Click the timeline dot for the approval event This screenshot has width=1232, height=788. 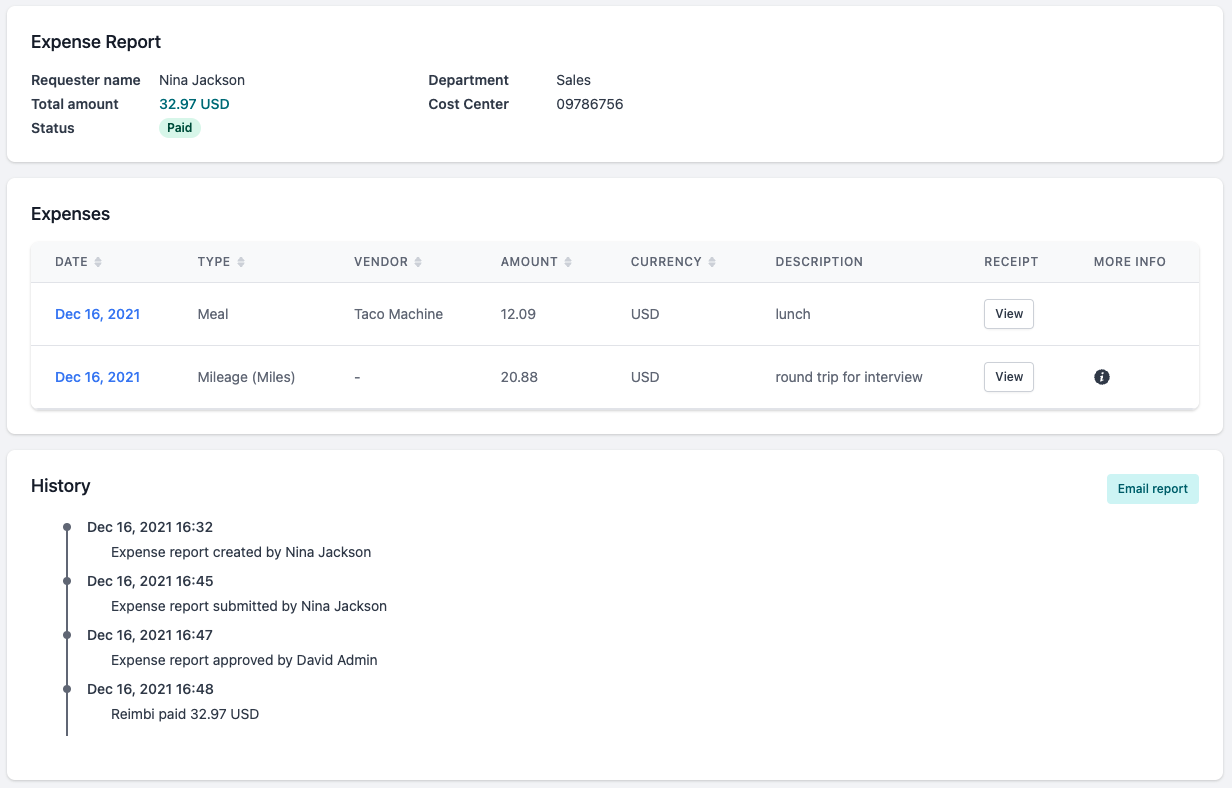67,635
